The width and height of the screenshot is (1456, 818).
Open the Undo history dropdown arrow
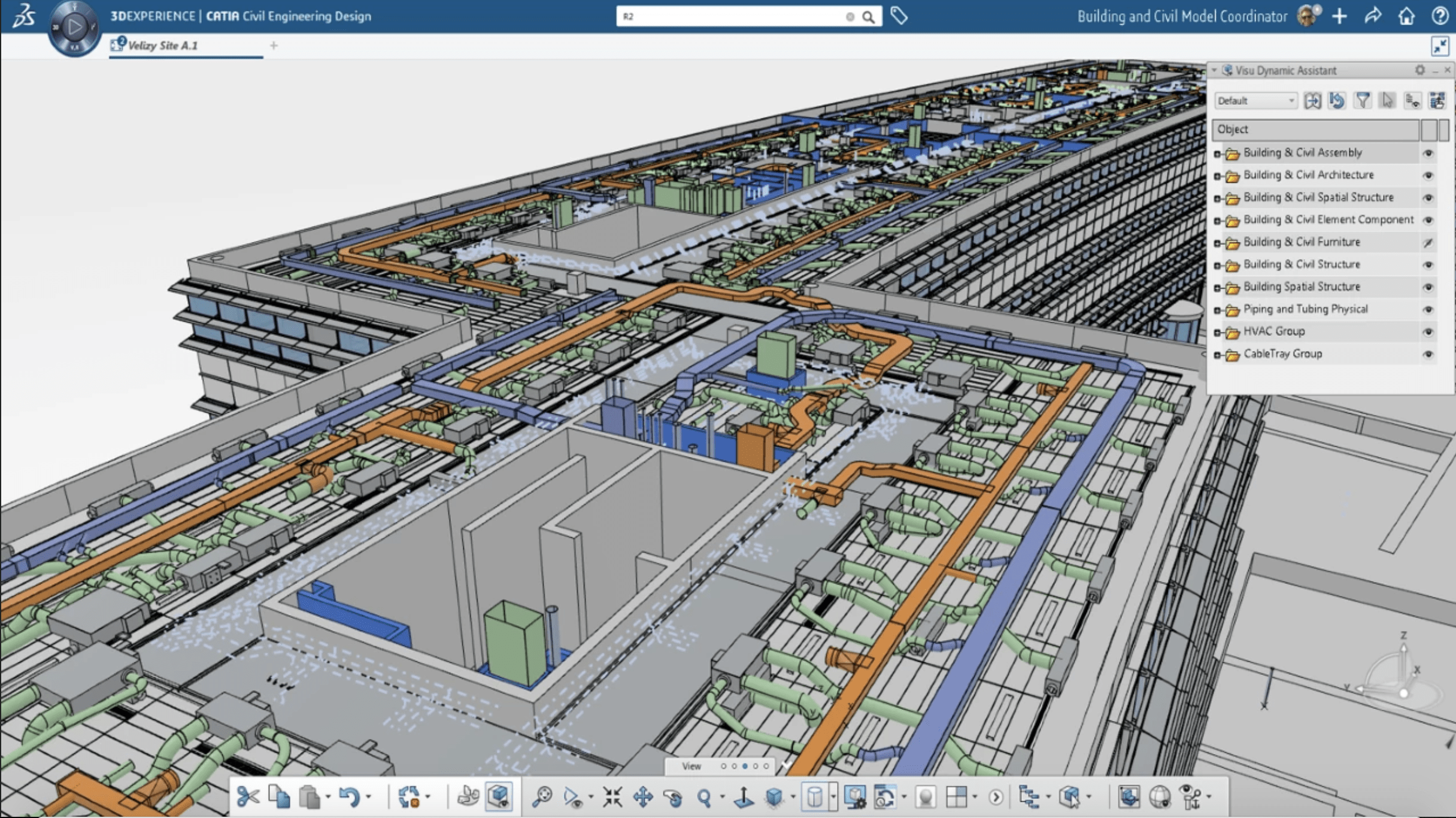coord(369,797)
